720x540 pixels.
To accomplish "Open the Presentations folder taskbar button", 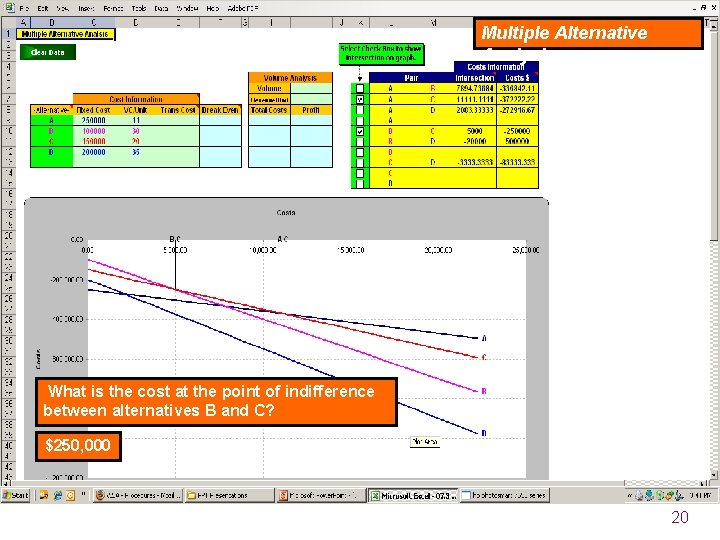I will point(229,495).
